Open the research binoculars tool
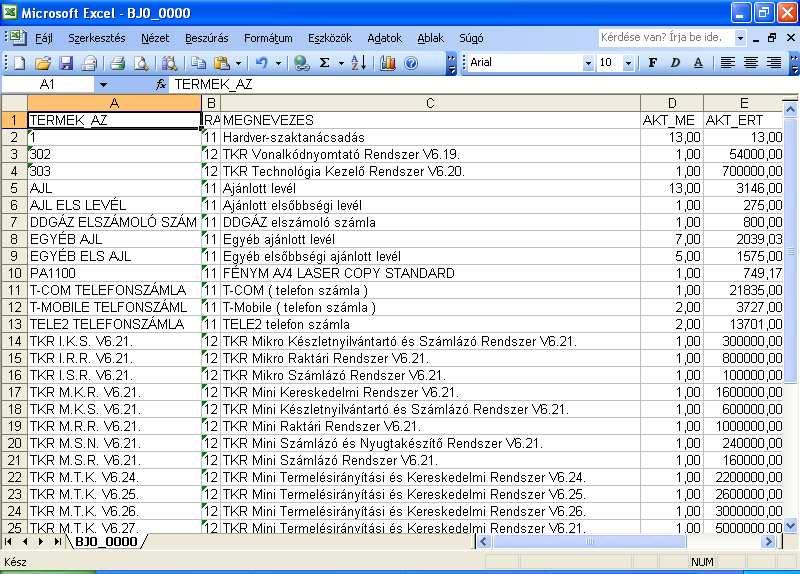 pyautogui.click(x=169, y=63)
